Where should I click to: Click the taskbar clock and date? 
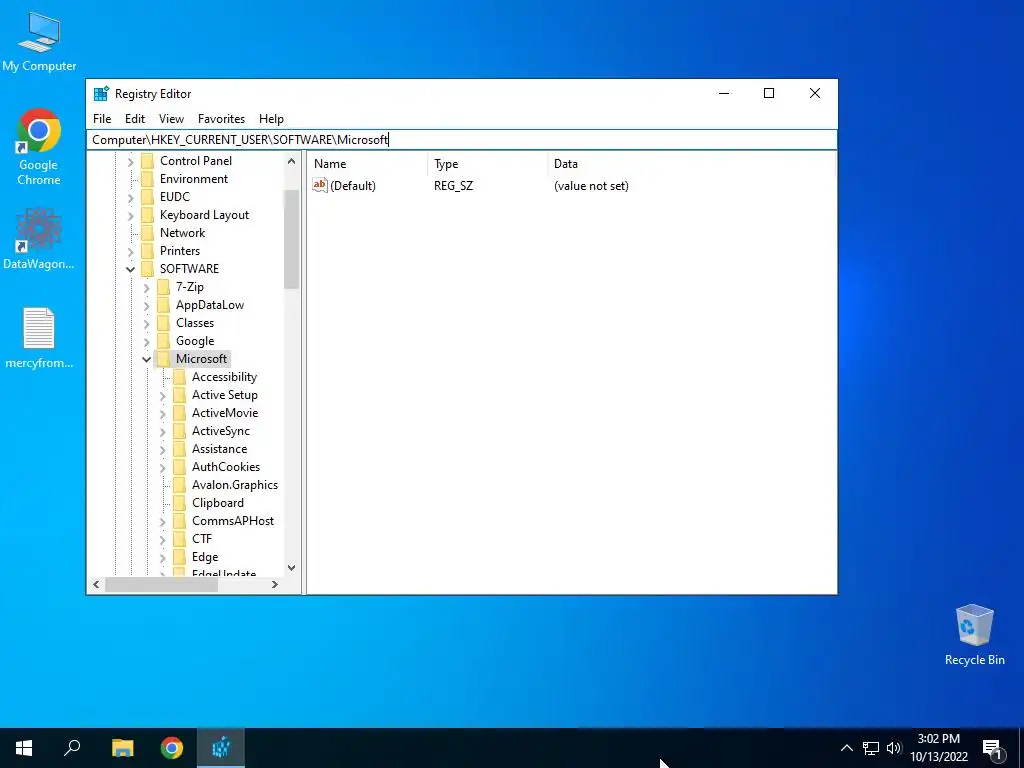(938, 748)
